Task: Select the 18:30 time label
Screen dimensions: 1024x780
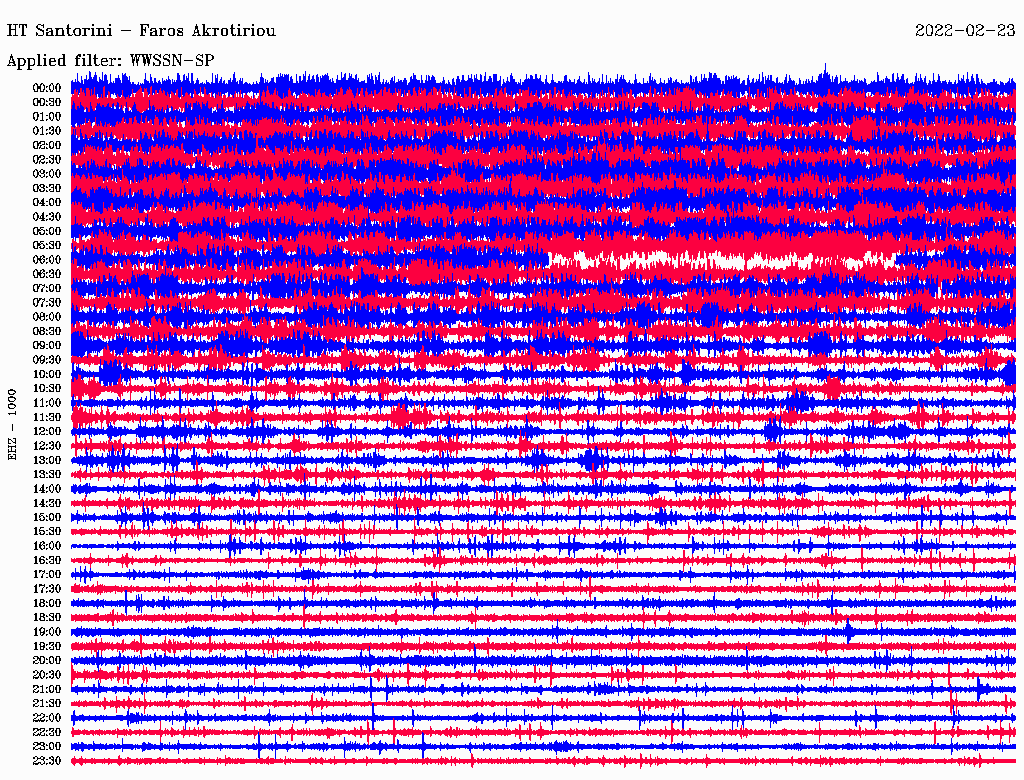Action: [x=47, y=617]
